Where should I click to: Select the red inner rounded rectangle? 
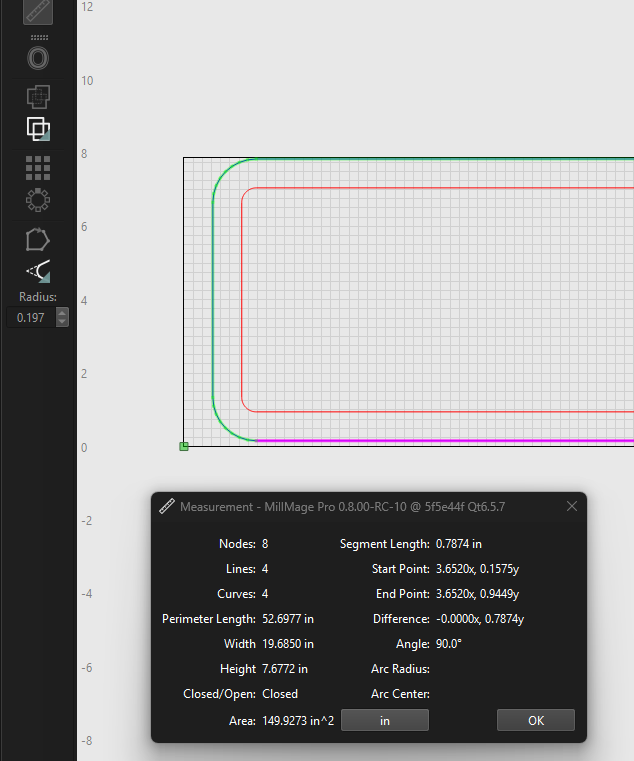242,300
